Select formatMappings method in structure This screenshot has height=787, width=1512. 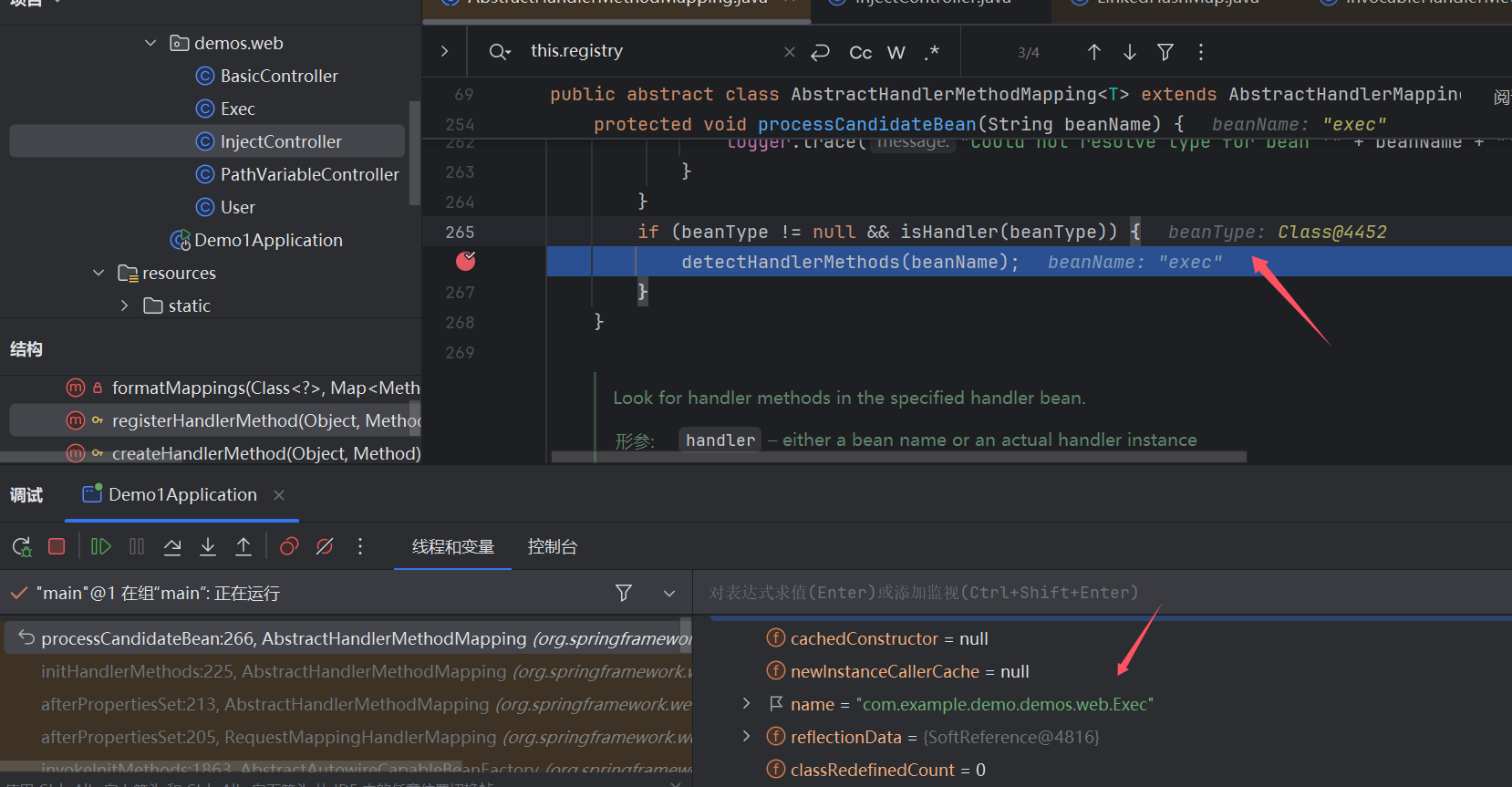click(266, 388)
